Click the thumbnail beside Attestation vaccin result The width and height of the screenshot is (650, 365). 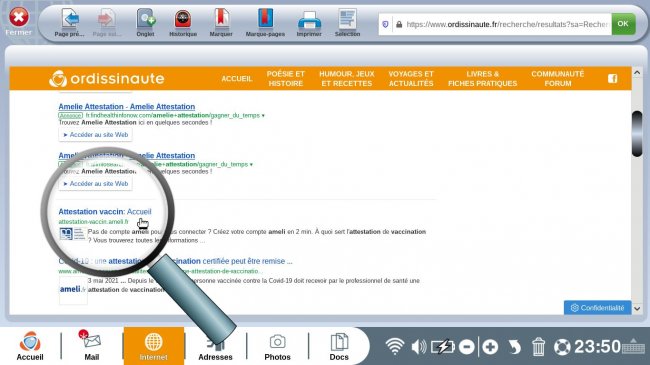tap(72, 234)
